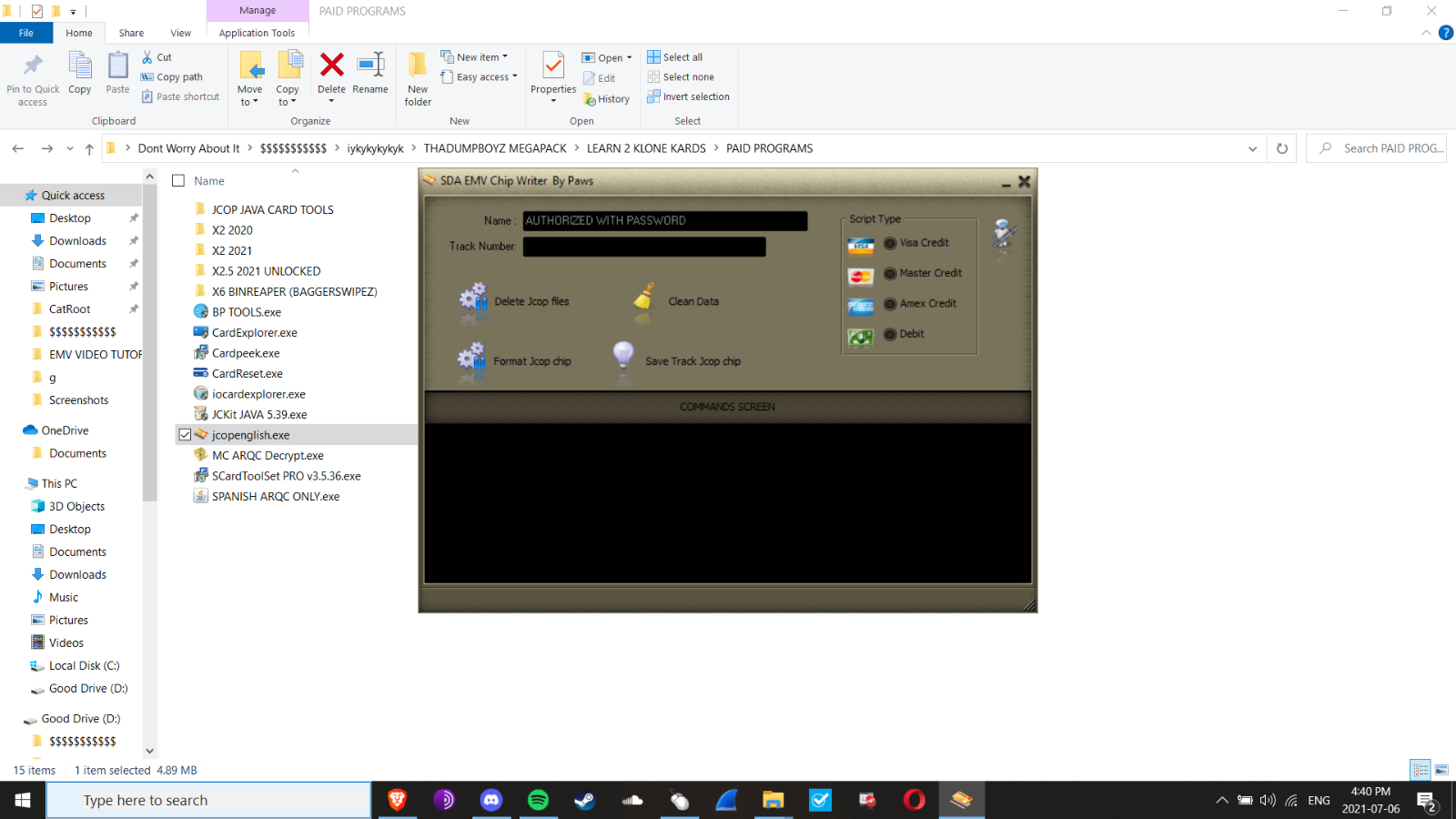Open Local Disk (C:) in navigation pane

(x=84, y=666)
